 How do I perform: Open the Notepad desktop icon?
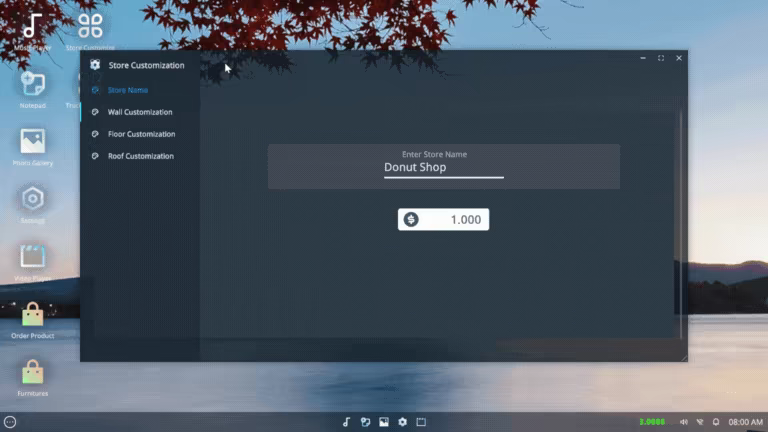tap(32, 84)
